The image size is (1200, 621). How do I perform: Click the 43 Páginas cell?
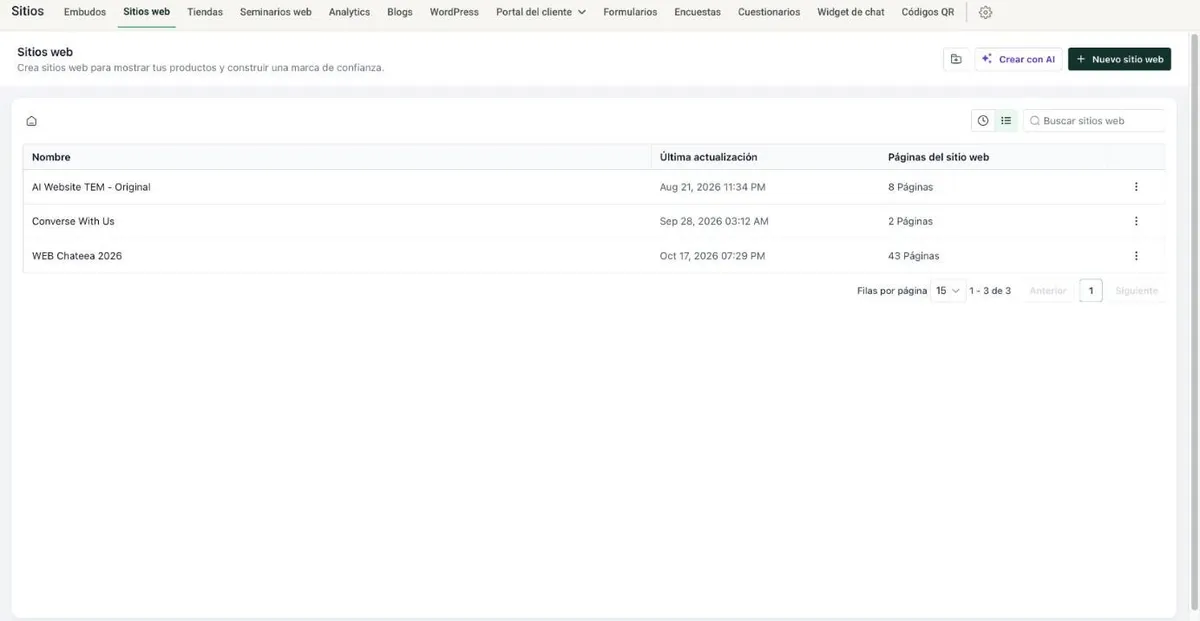click(x=913, y=256)
